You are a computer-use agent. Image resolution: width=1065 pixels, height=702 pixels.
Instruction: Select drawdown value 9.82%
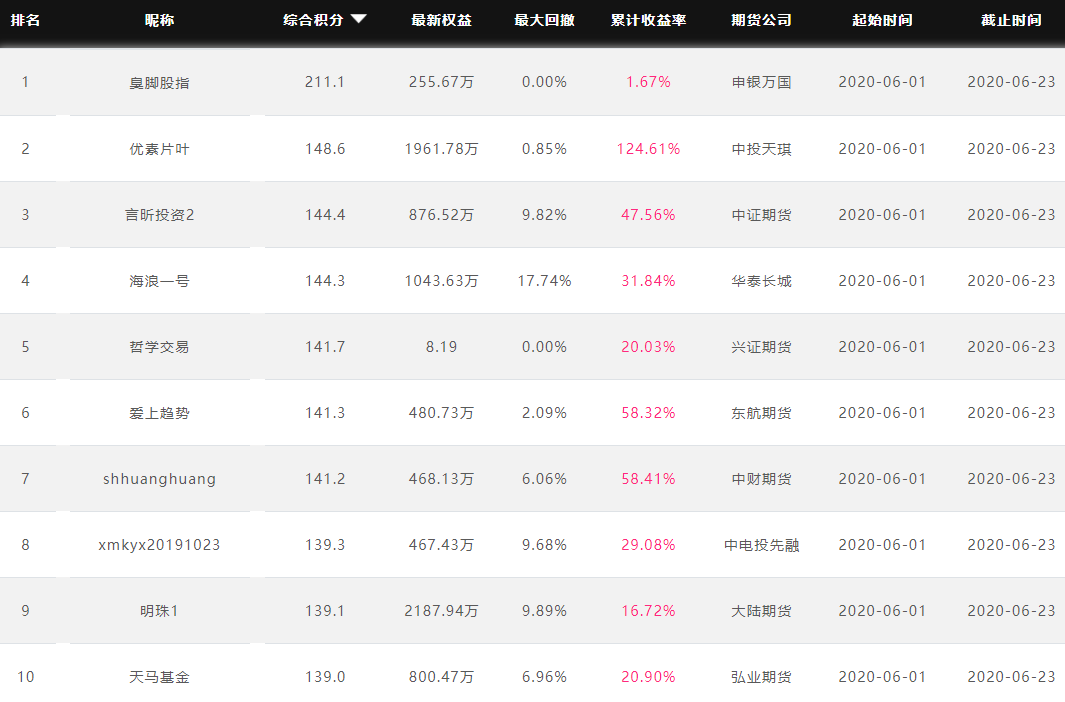pyautogui.click(x=545, y=215)
